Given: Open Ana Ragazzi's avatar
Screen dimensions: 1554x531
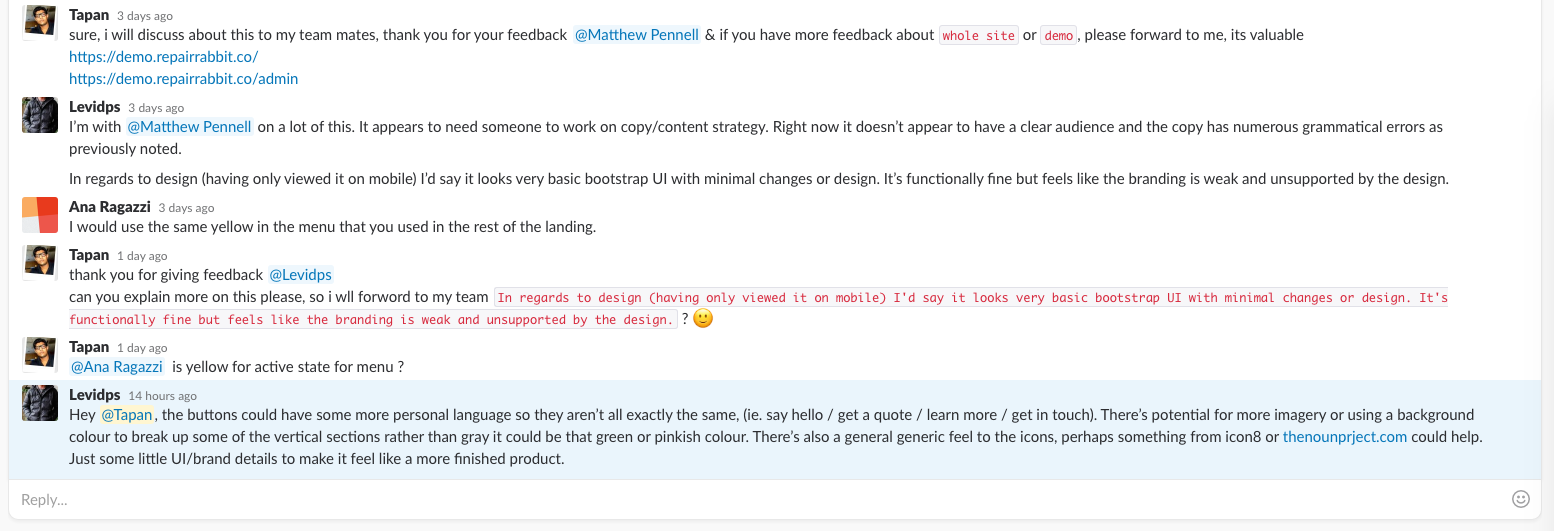Looking at the screenshot, I should coord(39,215).
